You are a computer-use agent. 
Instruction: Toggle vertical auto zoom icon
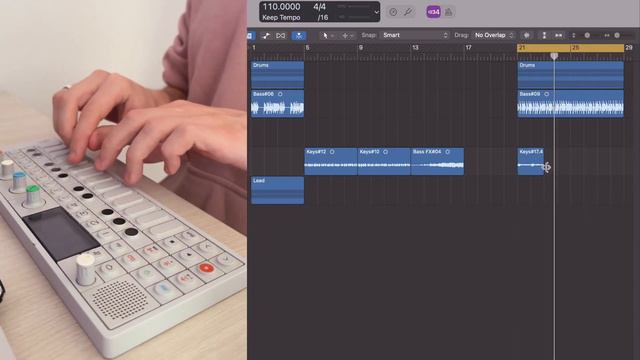tap(544, 36)
